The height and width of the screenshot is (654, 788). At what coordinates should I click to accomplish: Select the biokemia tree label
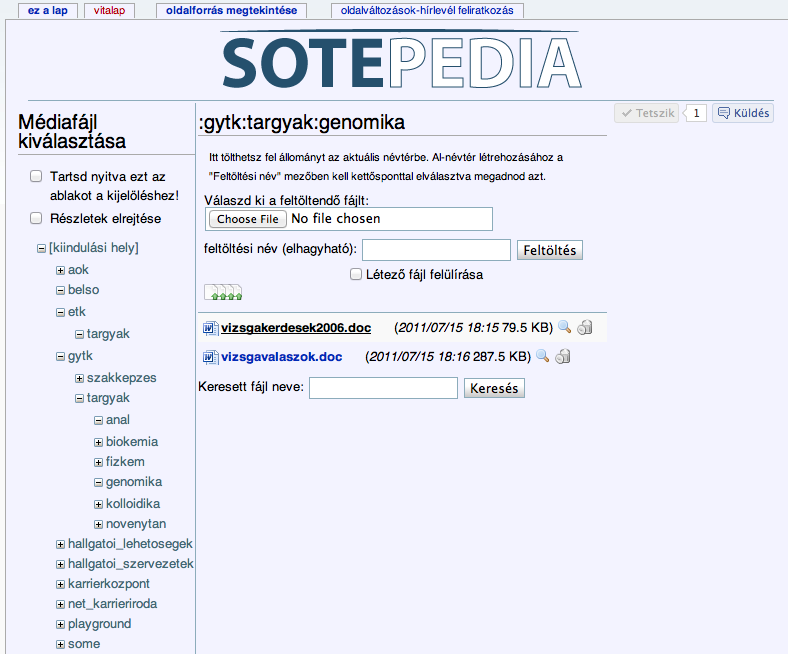coord(132,442)
